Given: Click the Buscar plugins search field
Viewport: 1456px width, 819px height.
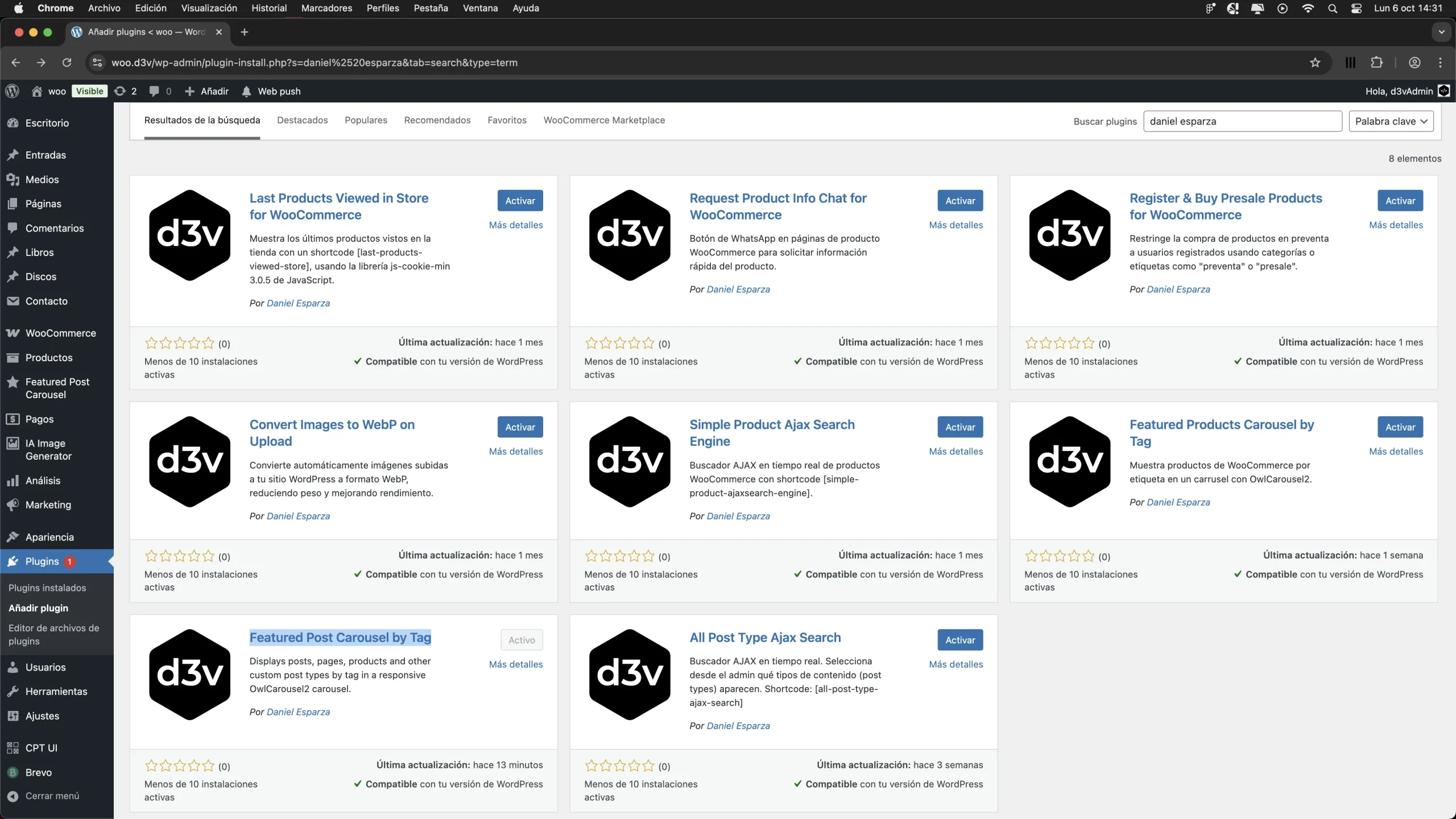Looking at the screenshot, I should tap(1243, 121).
